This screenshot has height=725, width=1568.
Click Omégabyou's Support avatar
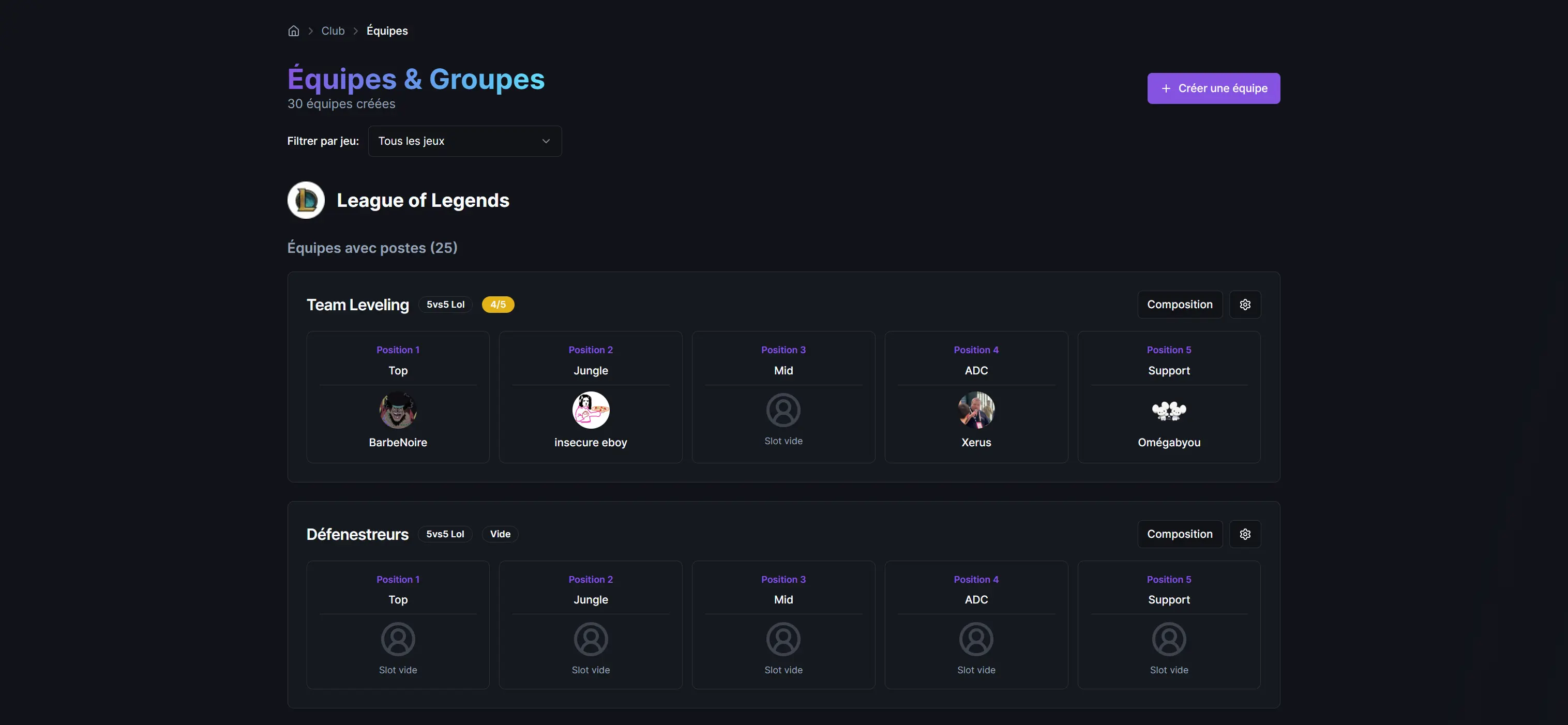[x=1168, y=410]
